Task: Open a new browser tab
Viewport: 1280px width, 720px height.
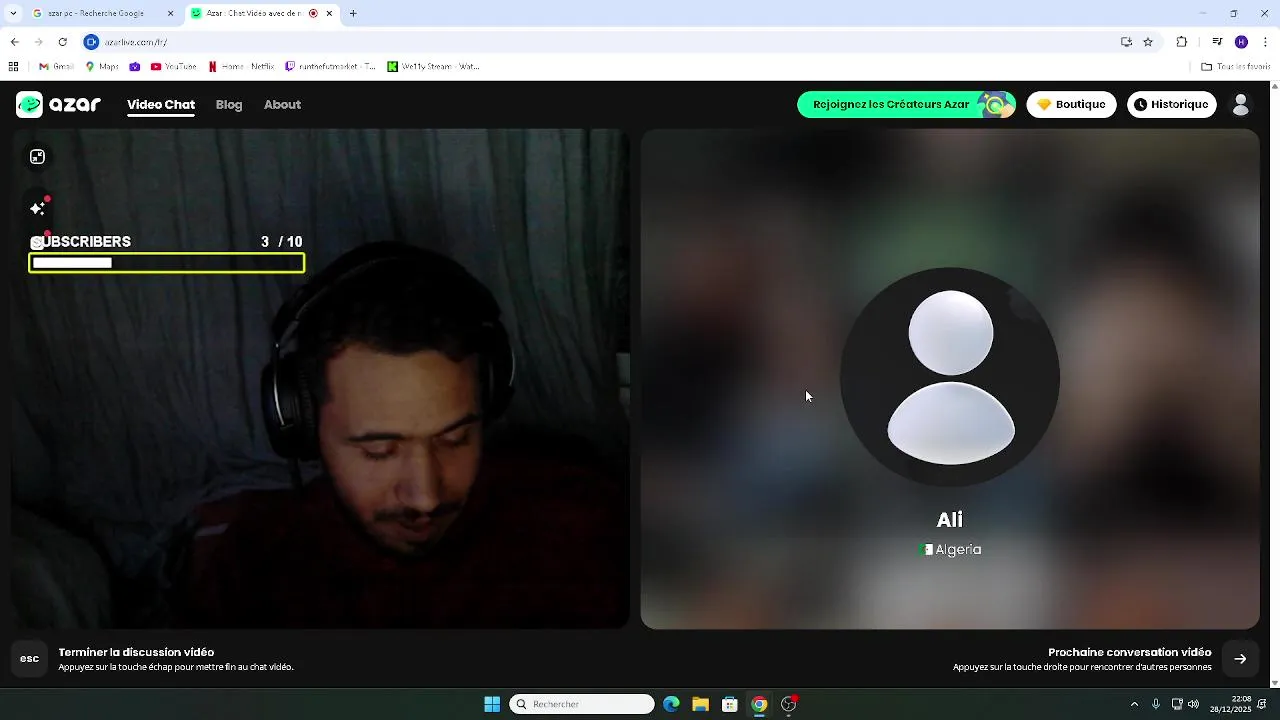Action: (x=353, y=14)
